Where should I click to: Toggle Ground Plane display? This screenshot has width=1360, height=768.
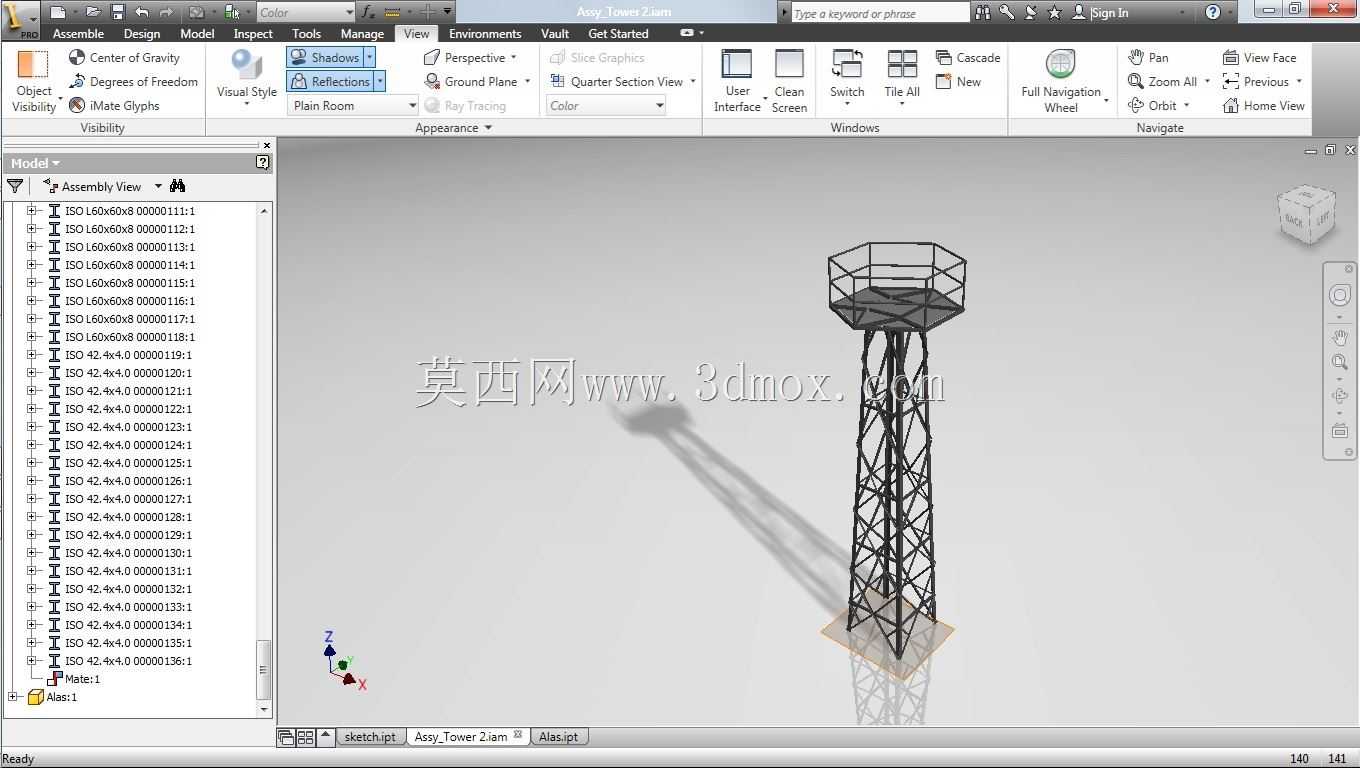(x=471, y=81)
